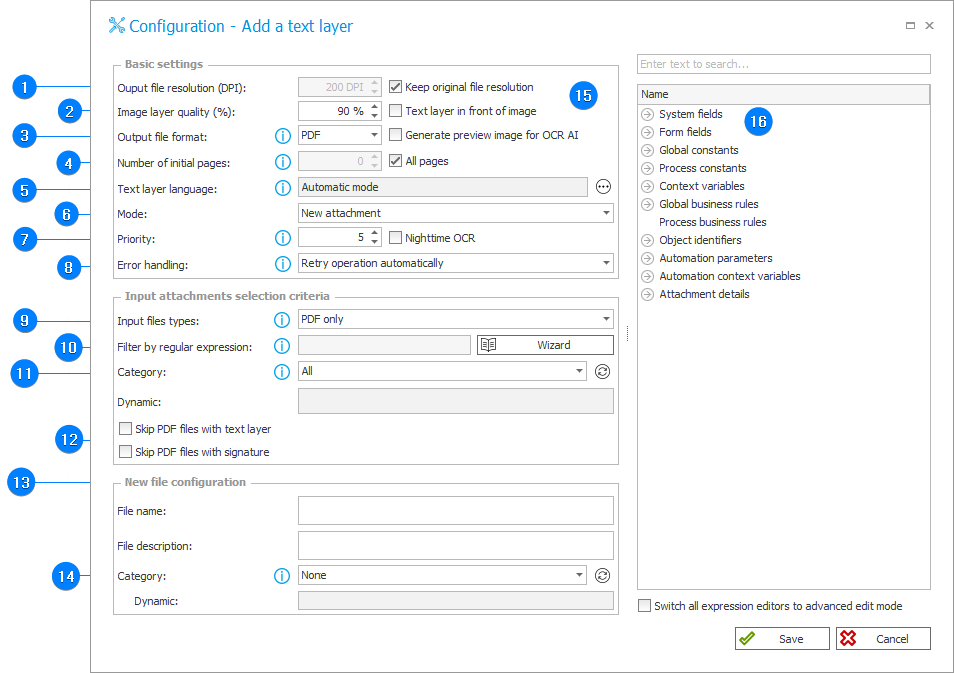Image resolution: width=954 pixels, height=673 pixels.
Task: Uncheck Keep original file resolution
Action: 395,86
